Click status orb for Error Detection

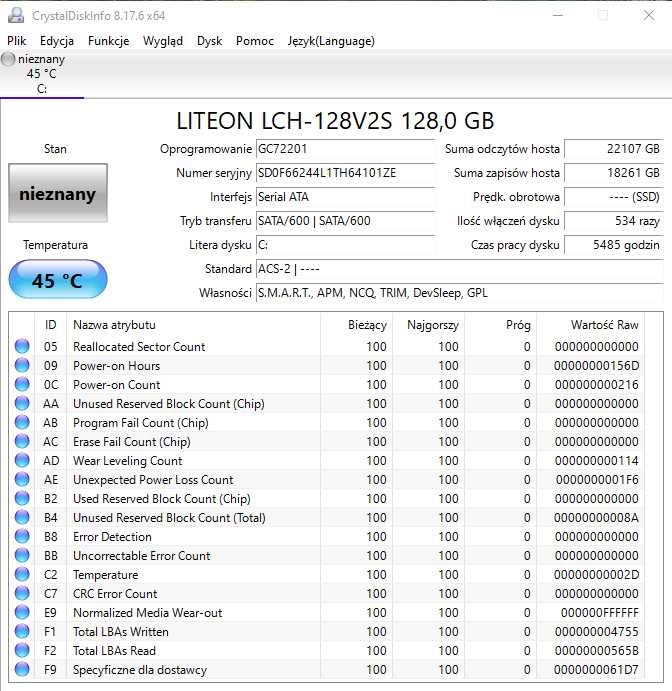point(22,536)
